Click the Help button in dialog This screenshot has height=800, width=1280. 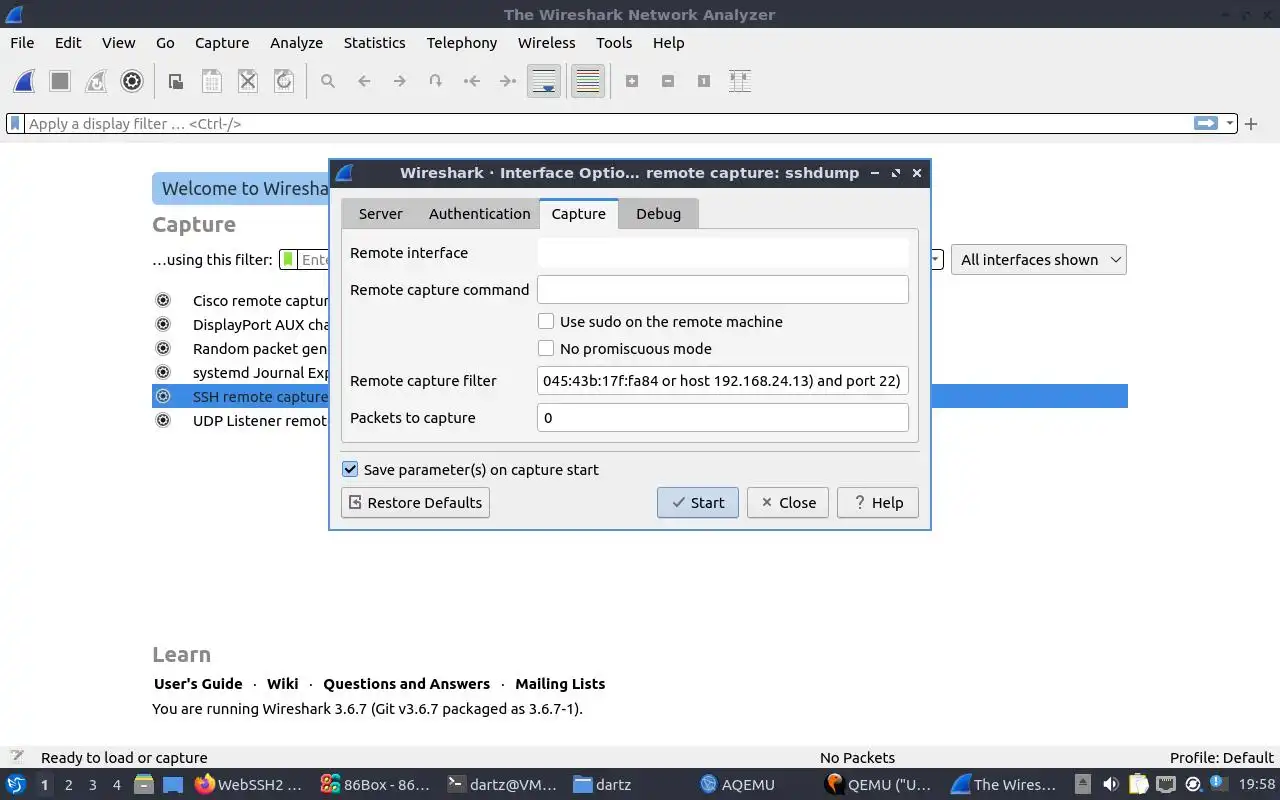click(878, 502)
